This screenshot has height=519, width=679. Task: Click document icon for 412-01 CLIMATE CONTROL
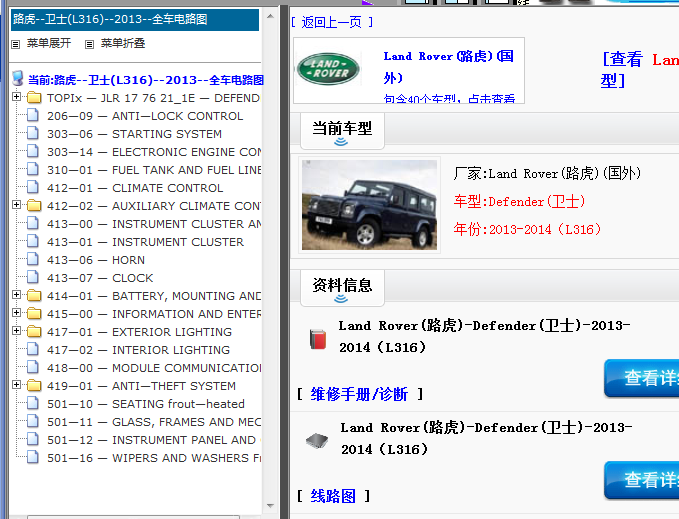[32, 187]
